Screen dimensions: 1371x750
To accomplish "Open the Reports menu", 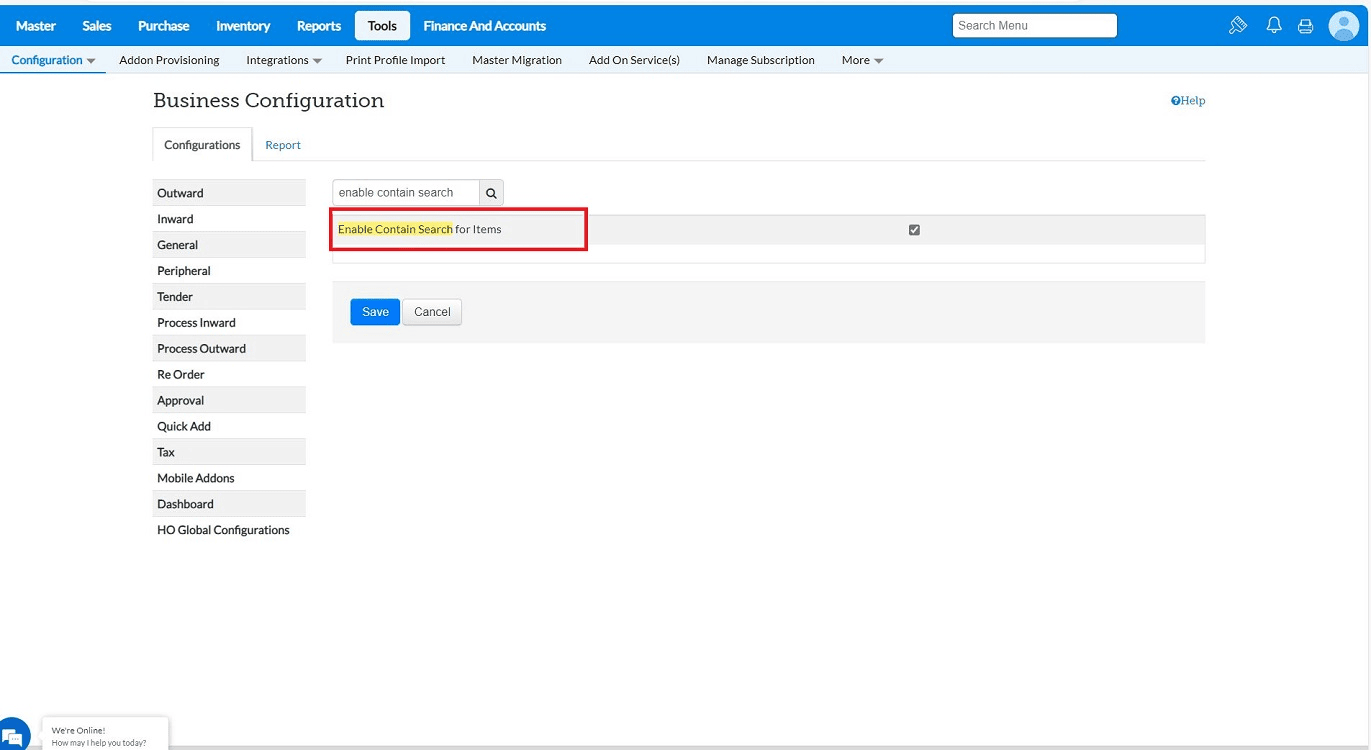I will 319,26.
